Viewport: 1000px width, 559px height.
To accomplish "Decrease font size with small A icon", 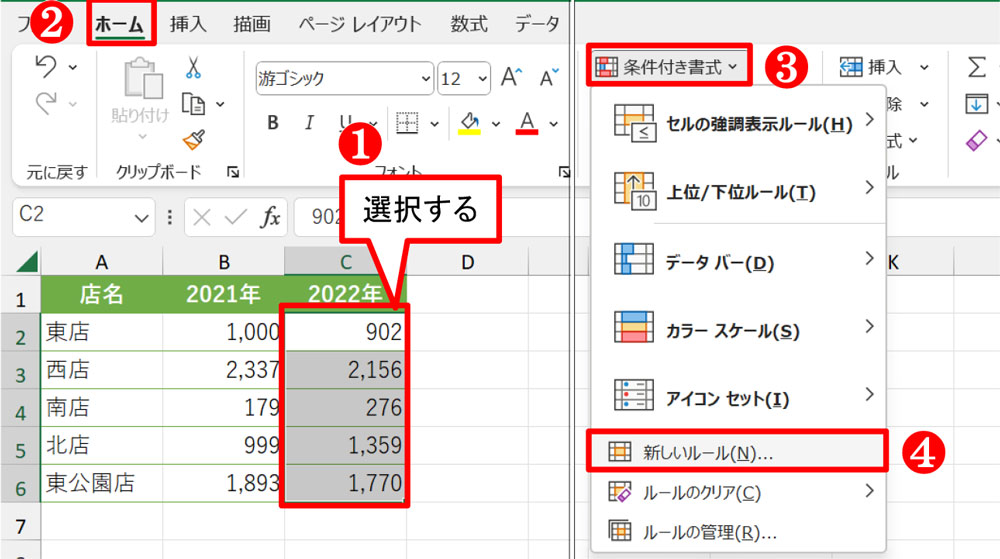I will click(548, 78).
